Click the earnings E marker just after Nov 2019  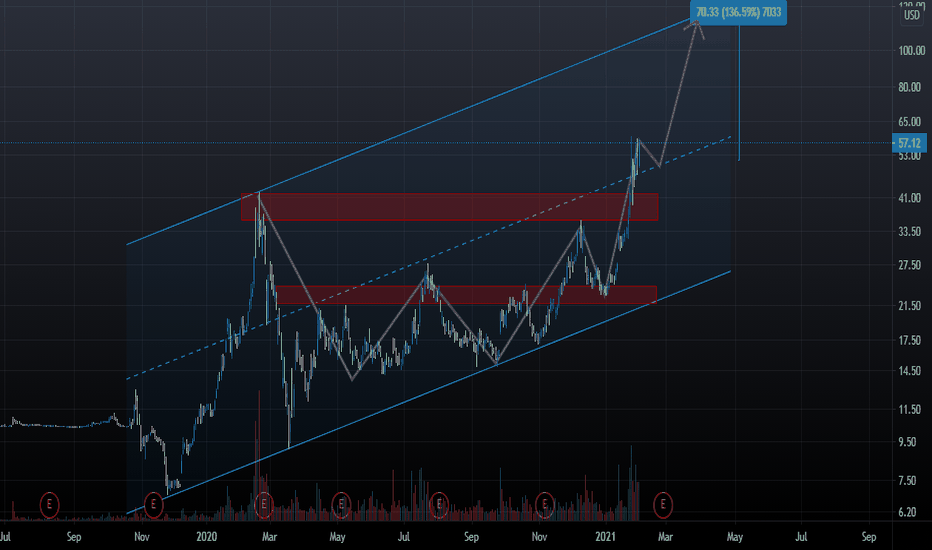tap(153, 505)
